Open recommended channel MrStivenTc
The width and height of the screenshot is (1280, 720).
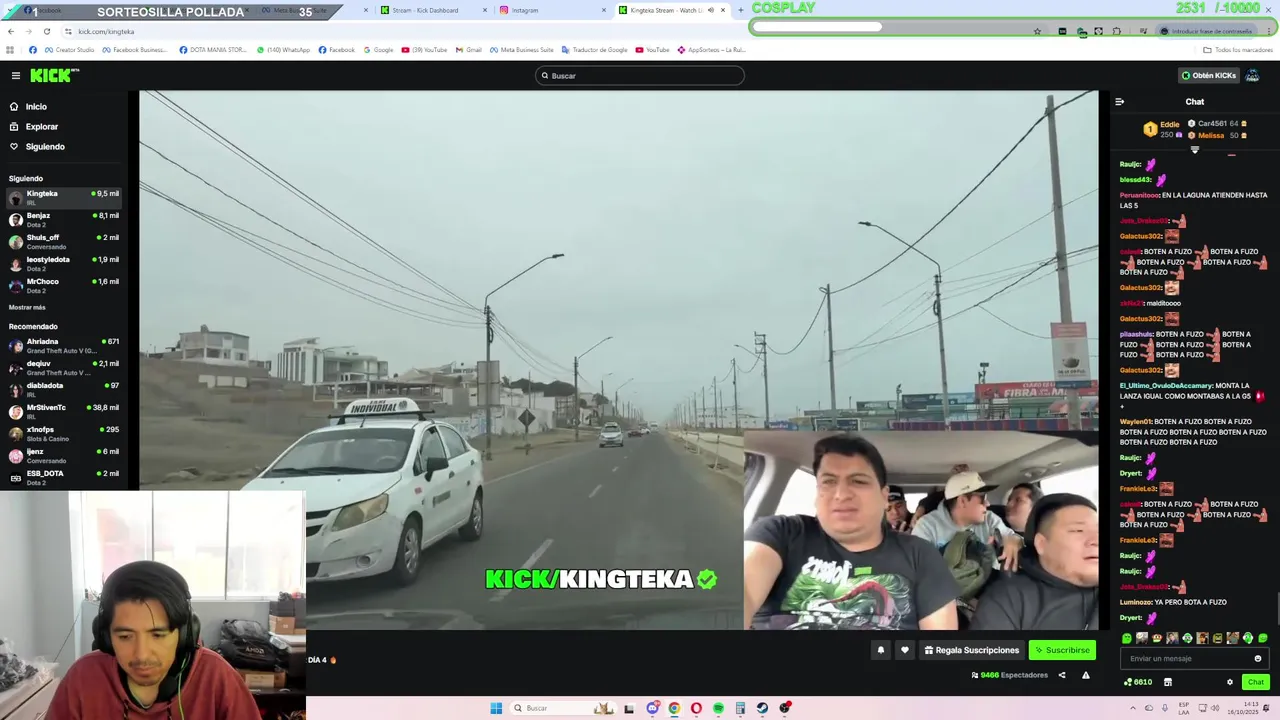(64, 411)
